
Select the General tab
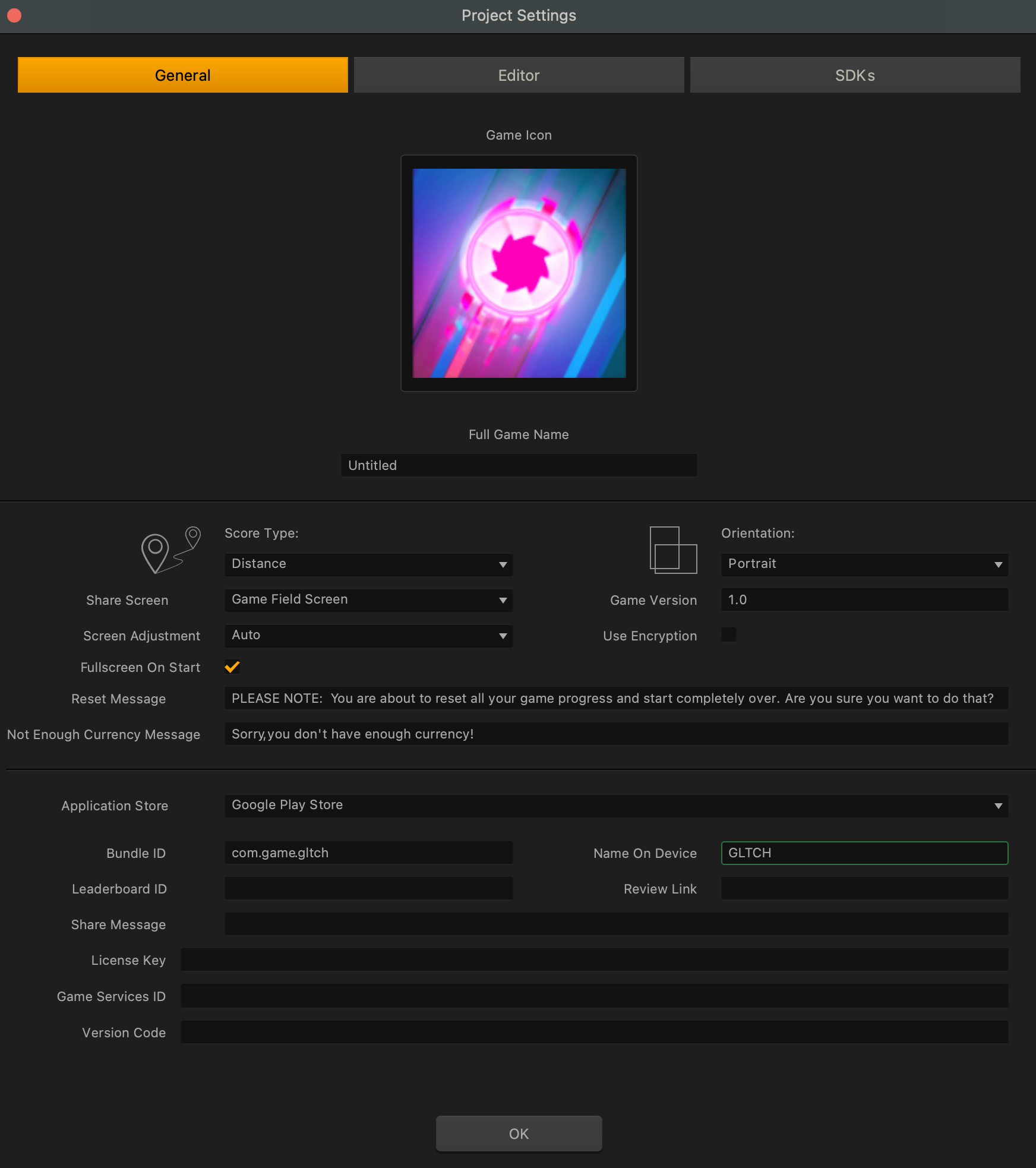(x=182, y=75)
